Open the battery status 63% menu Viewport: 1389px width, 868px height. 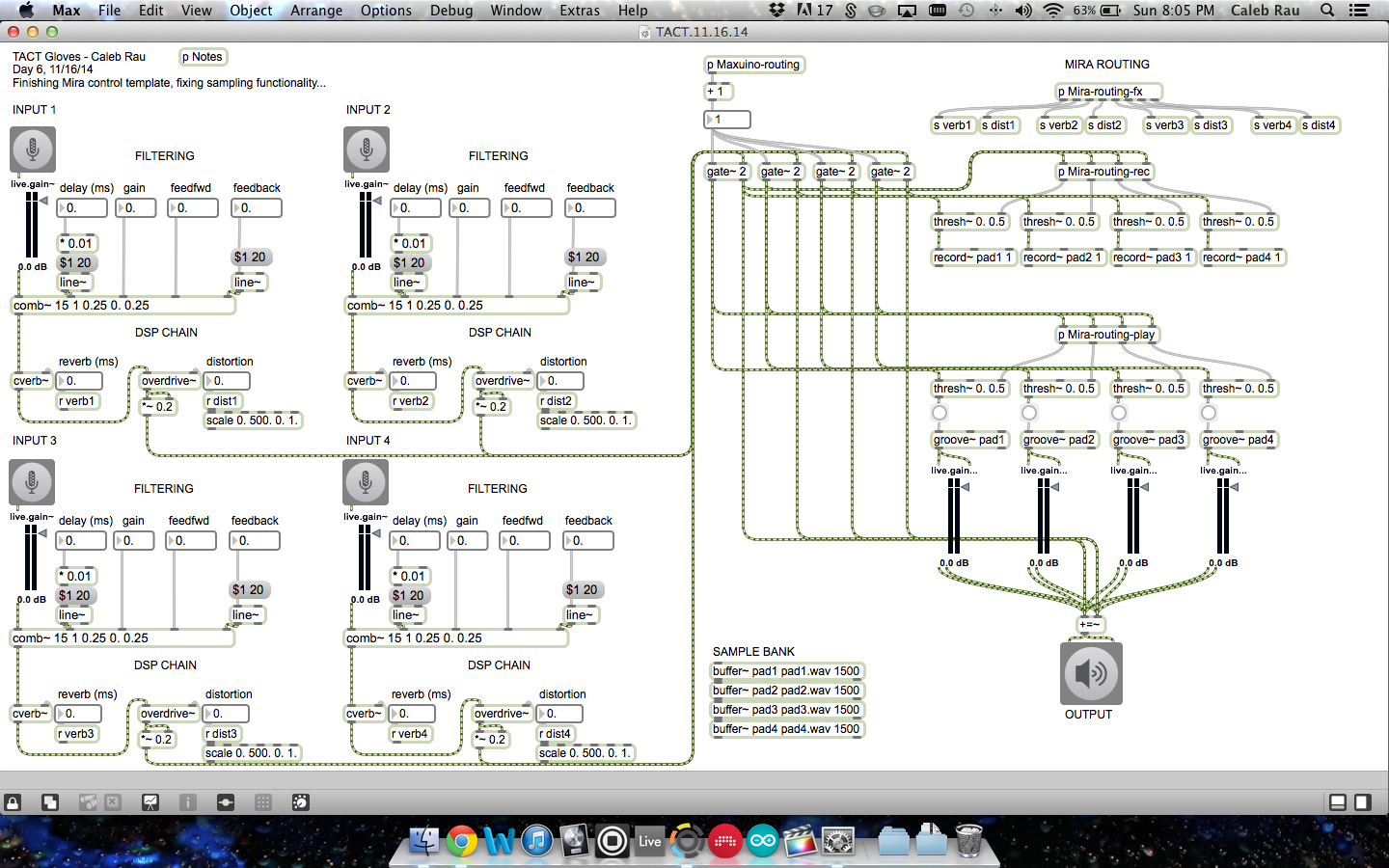(x=1097, y=11)
